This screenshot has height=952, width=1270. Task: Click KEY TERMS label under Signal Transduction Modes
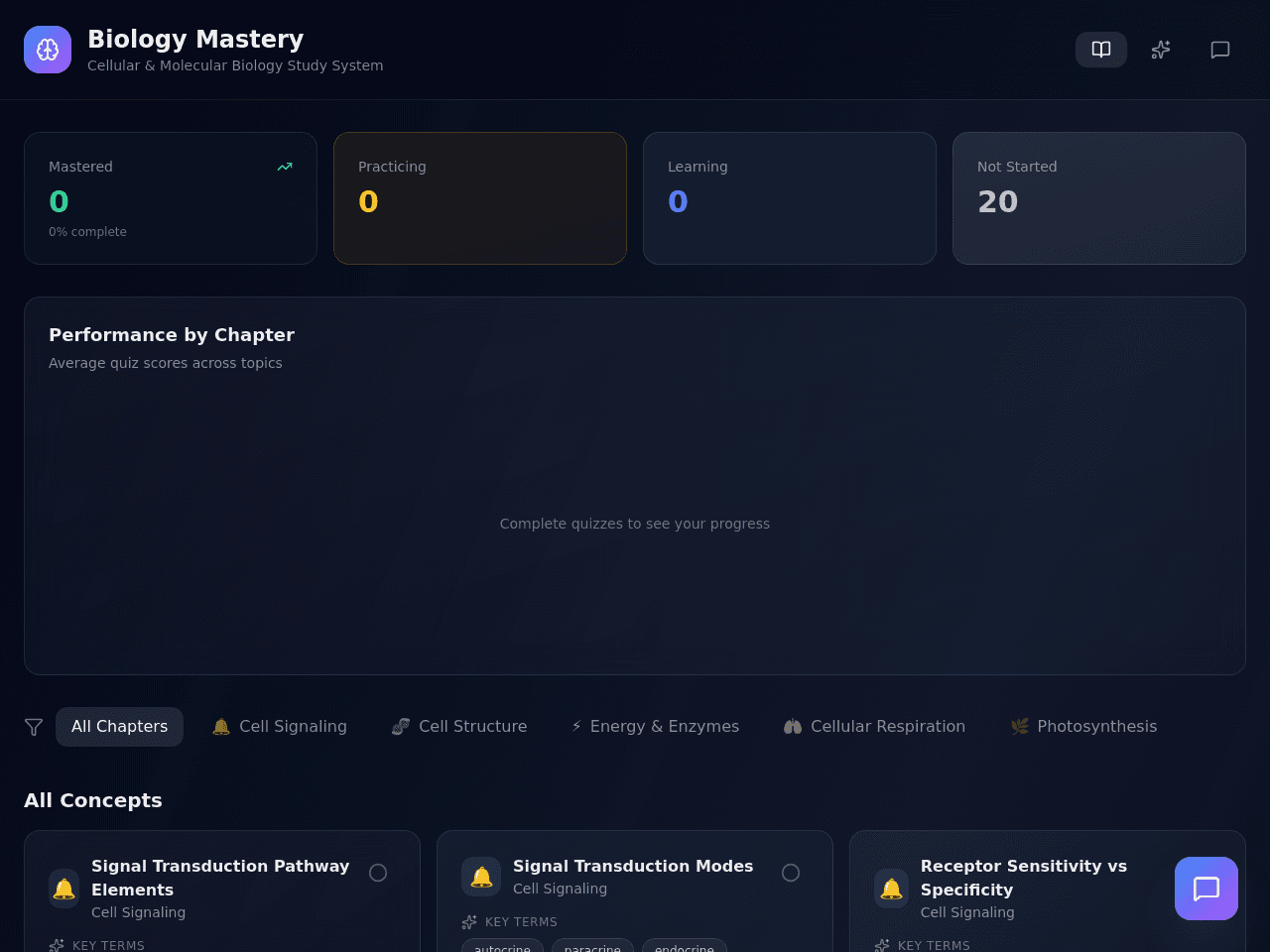521,922
